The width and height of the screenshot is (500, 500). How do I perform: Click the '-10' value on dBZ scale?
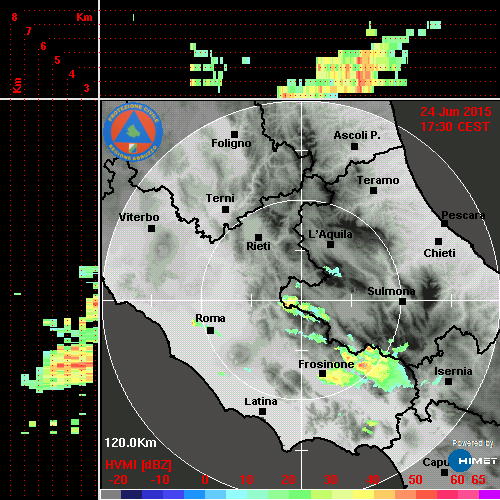point(160,480)
